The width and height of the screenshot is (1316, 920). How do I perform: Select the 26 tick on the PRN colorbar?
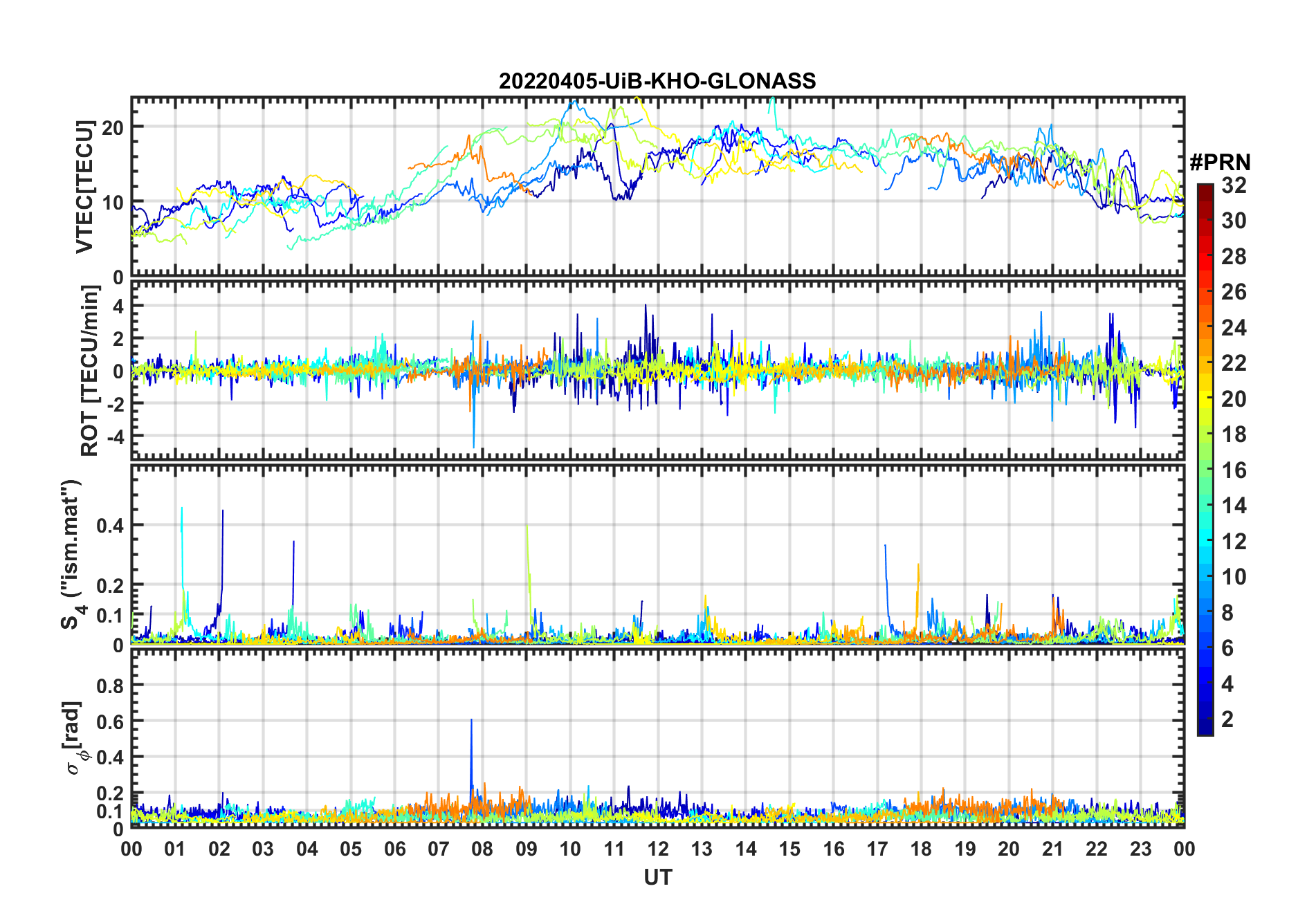tap(1234, 292)
